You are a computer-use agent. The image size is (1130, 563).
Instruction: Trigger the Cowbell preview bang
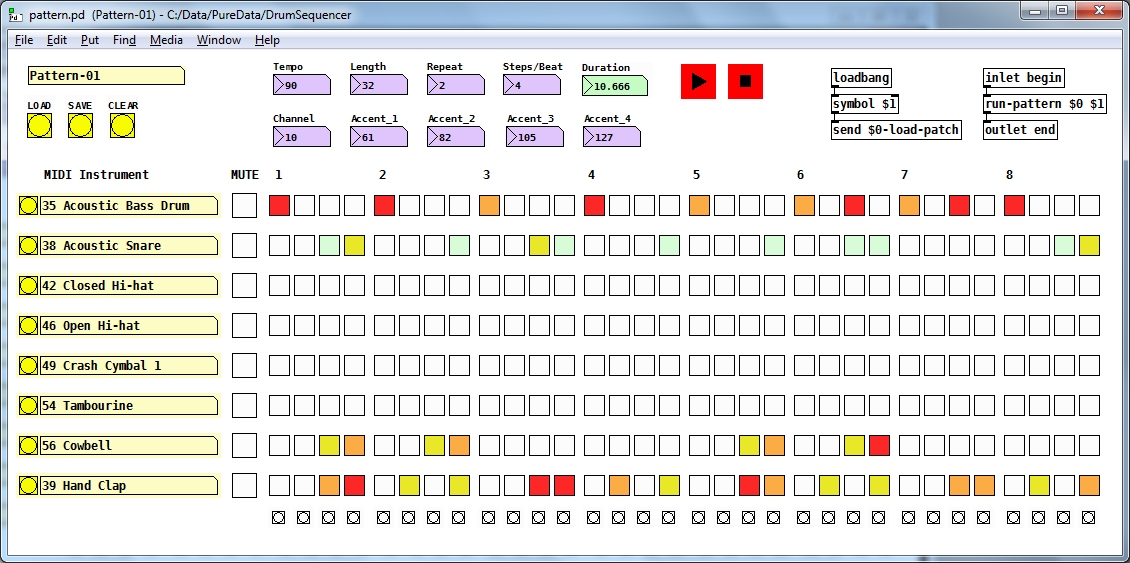pos(28,445)
